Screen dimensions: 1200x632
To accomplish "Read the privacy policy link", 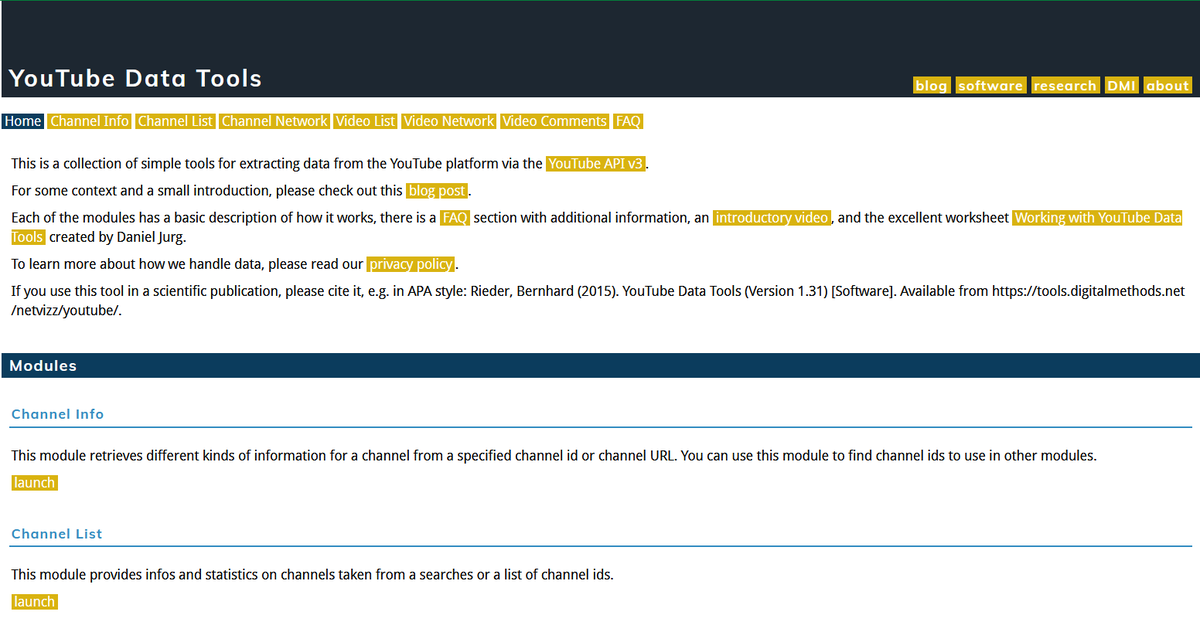I will tap(412, 264).
